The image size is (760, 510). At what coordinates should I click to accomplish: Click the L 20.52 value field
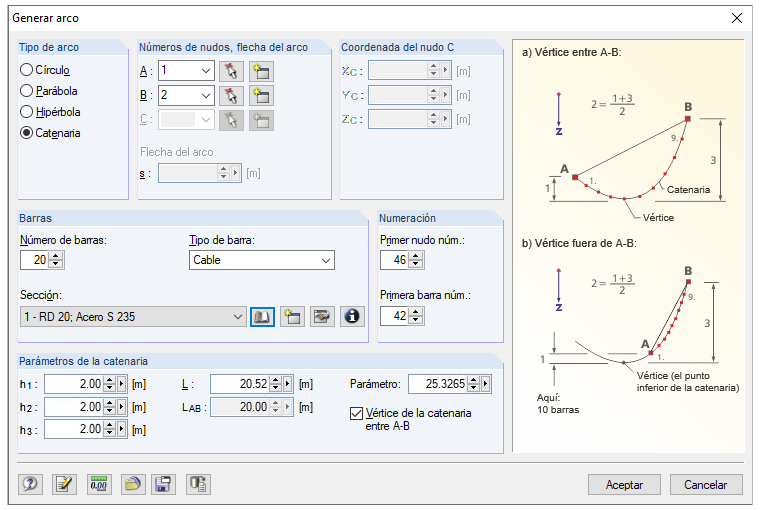point(240,384)
